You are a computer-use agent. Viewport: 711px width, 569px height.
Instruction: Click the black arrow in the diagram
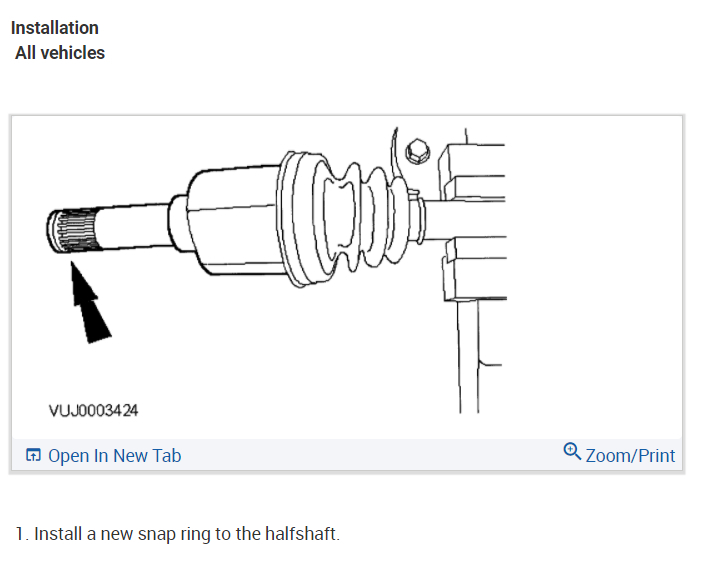click(90, 304)
